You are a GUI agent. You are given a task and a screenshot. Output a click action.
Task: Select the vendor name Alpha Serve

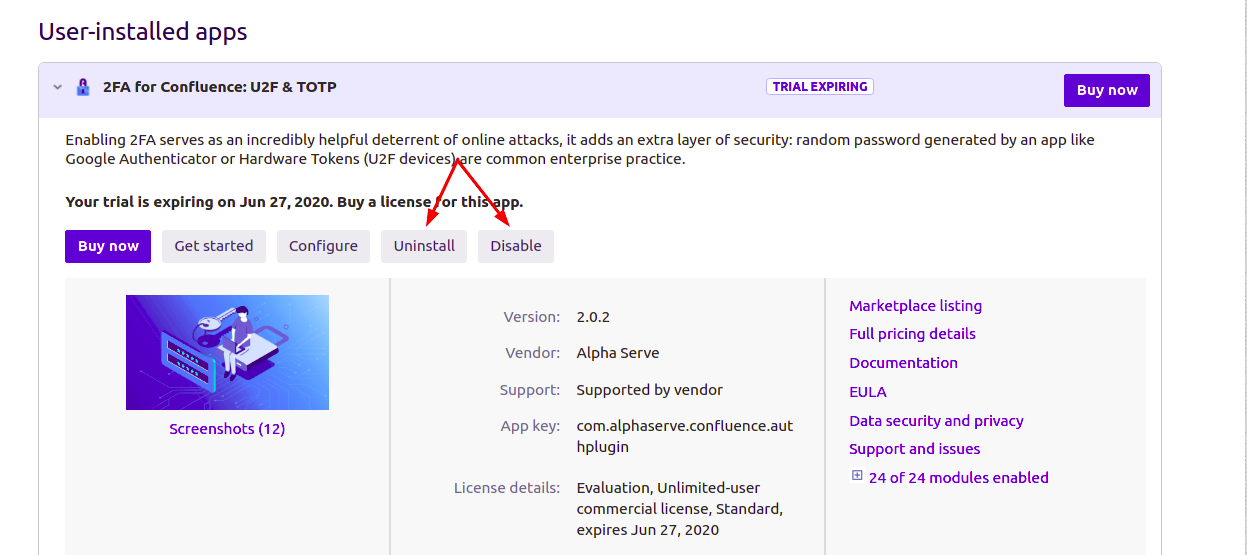pos(618,353)
